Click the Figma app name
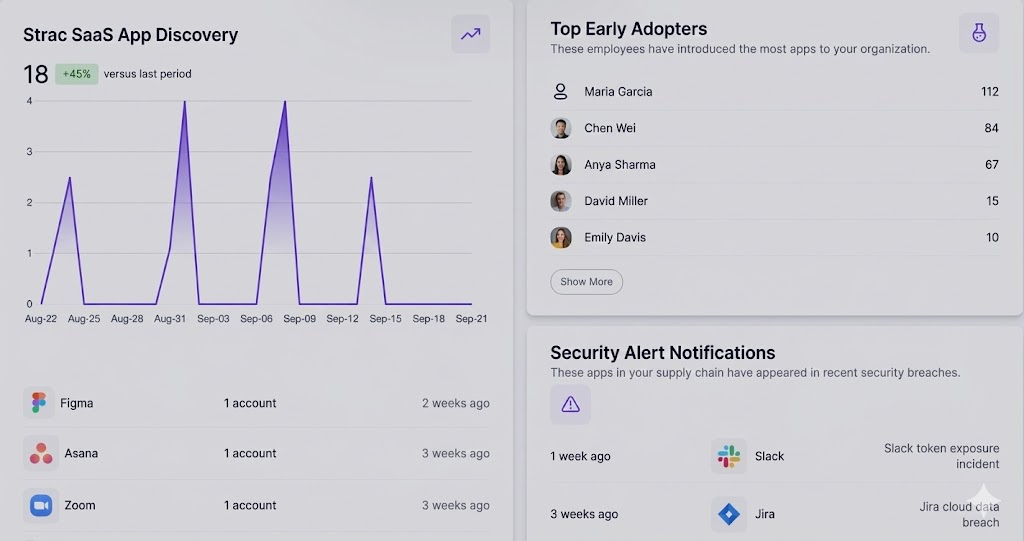The image size is (1024, 541). (76, 403)
